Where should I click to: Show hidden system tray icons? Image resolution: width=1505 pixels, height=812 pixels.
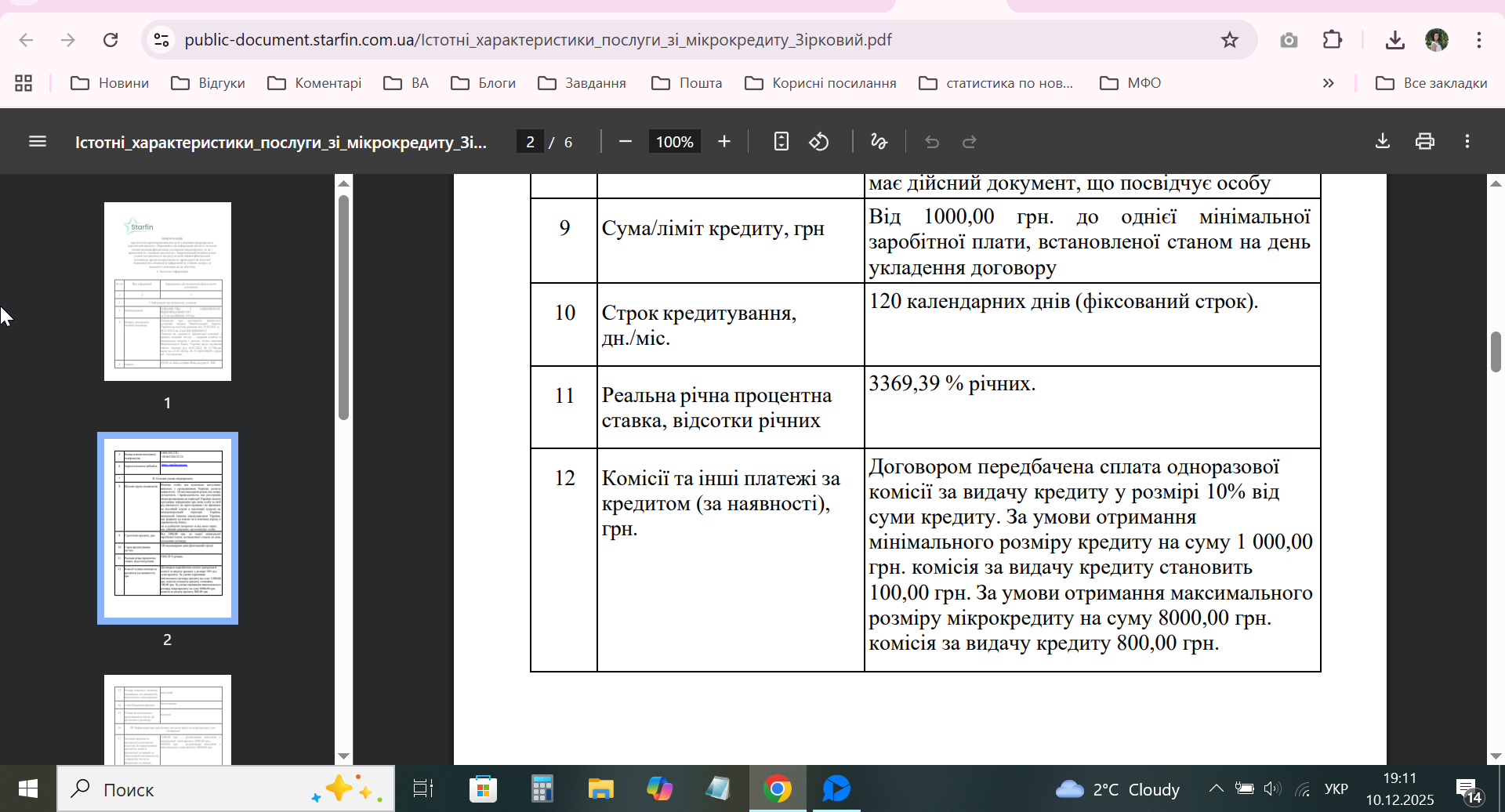click(x=1216, y=788)
